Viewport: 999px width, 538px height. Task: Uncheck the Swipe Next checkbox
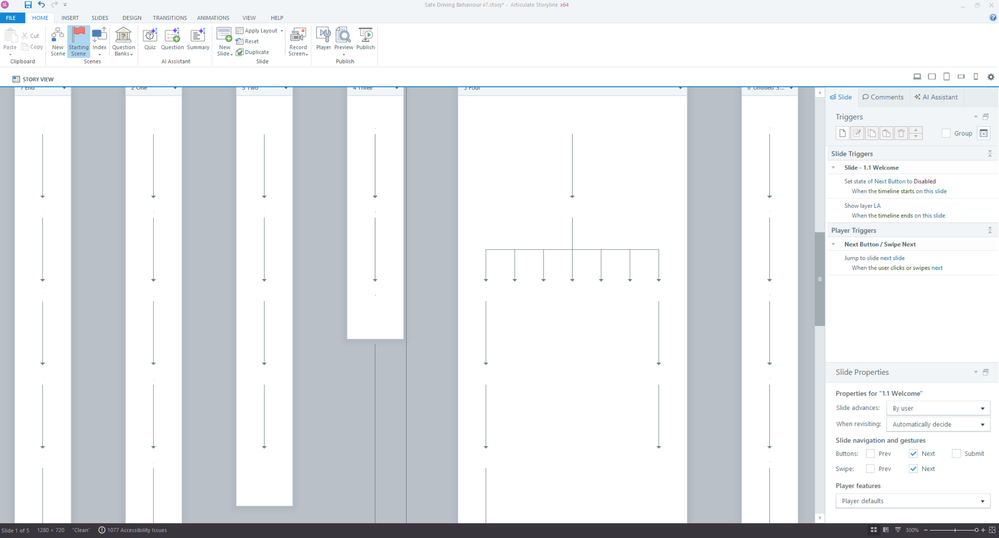(913, 469)
